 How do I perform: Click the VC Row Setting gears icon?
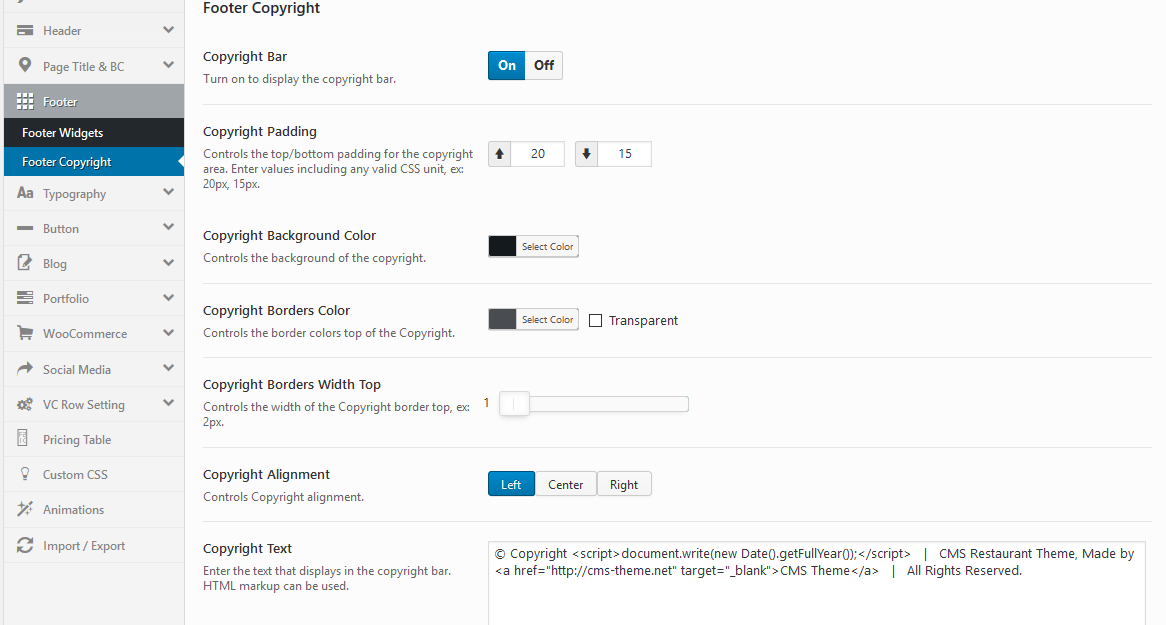tap(25, 405)
